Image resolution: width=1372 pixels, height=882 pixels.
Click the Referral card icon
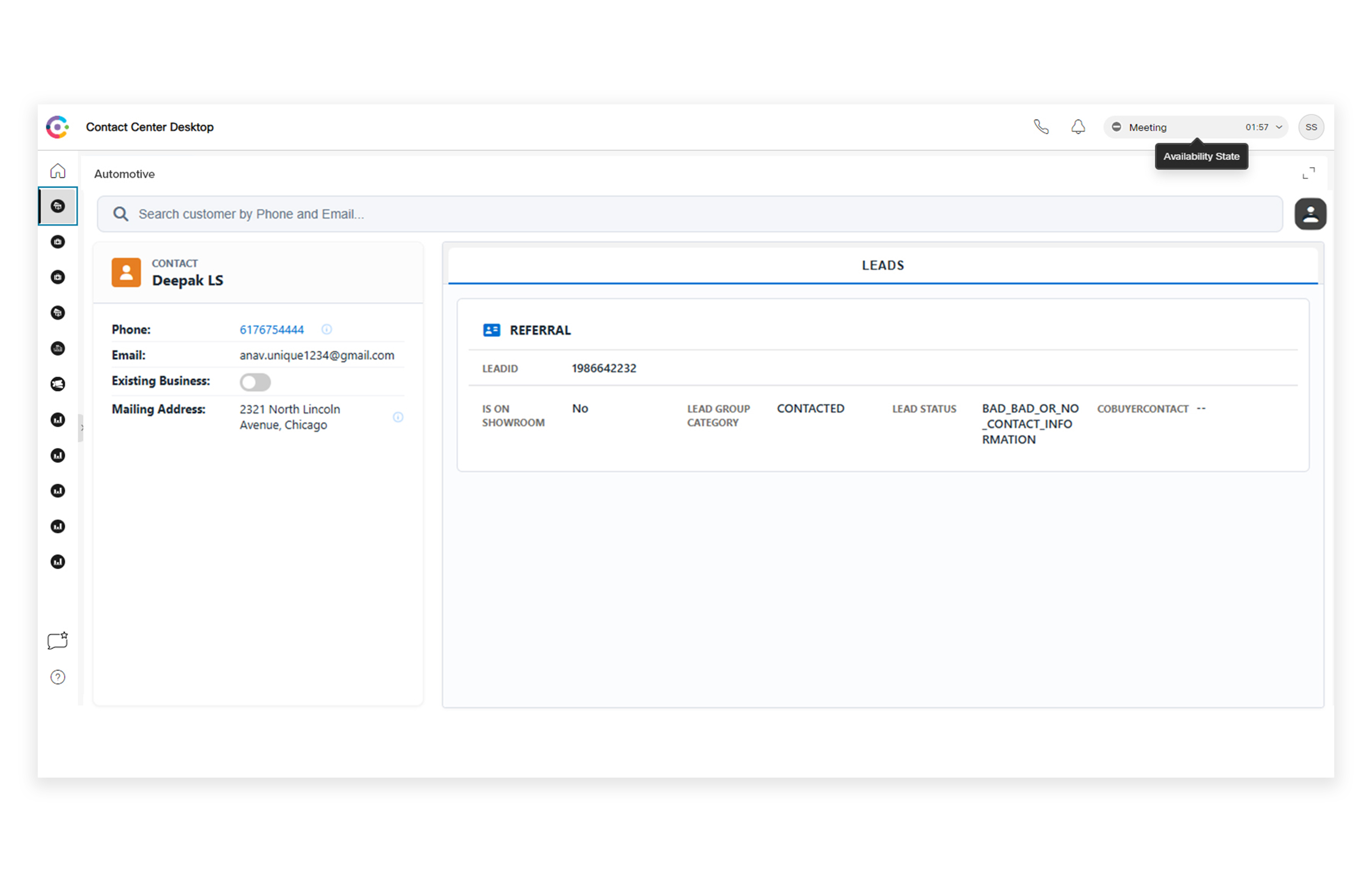[x=491, y=330]
